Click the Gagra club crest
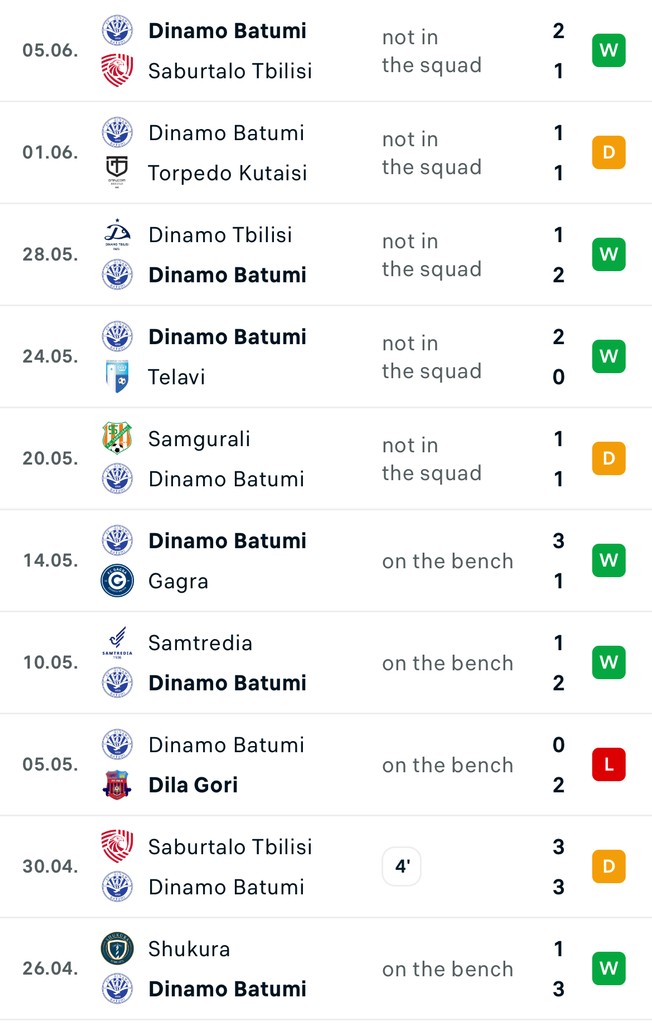652x1024 pixels. click(x=117, y=581)
